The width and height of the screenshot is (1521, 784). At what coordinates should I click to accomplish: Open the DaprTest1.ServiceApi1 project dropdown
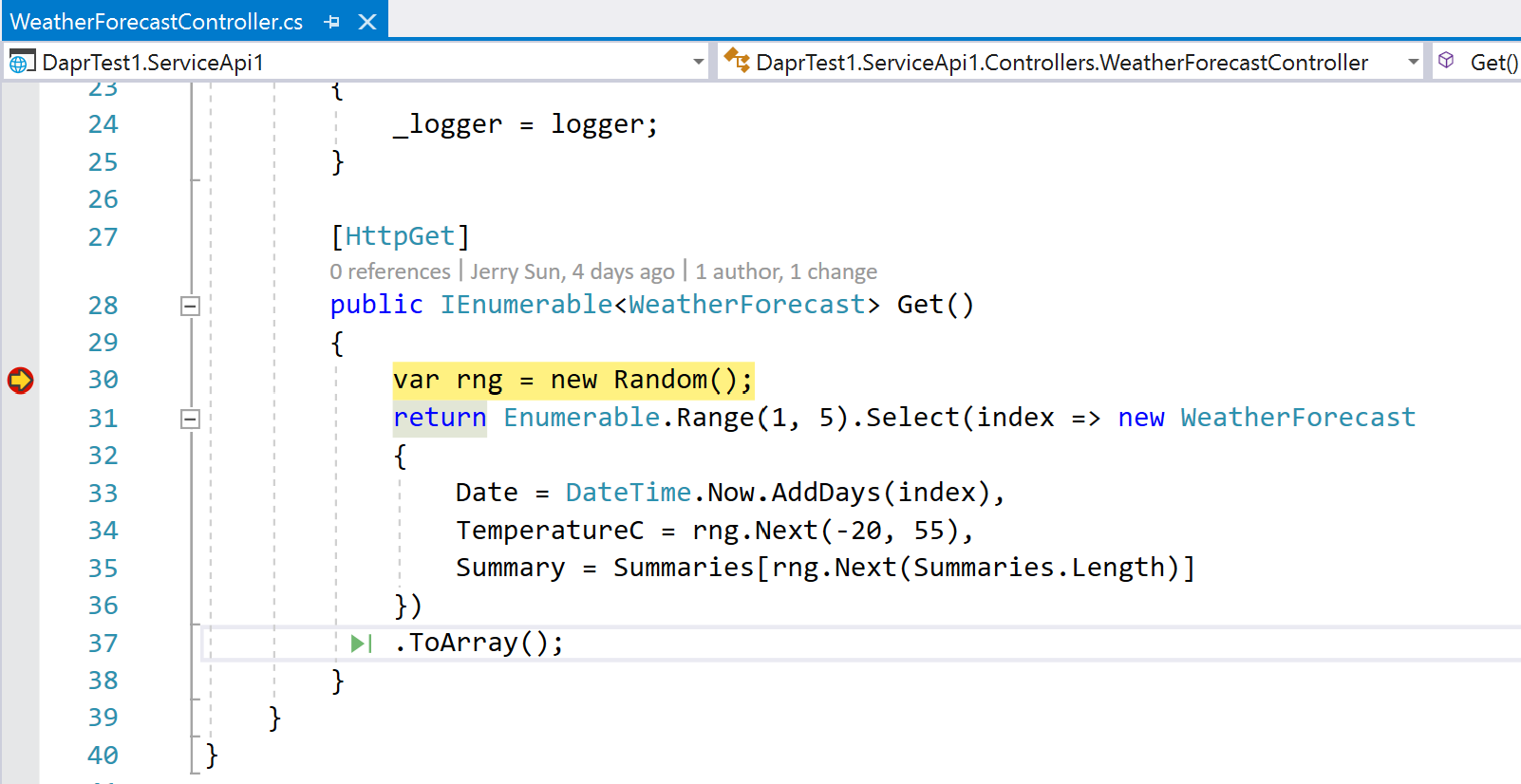click(x=699, y=62)
